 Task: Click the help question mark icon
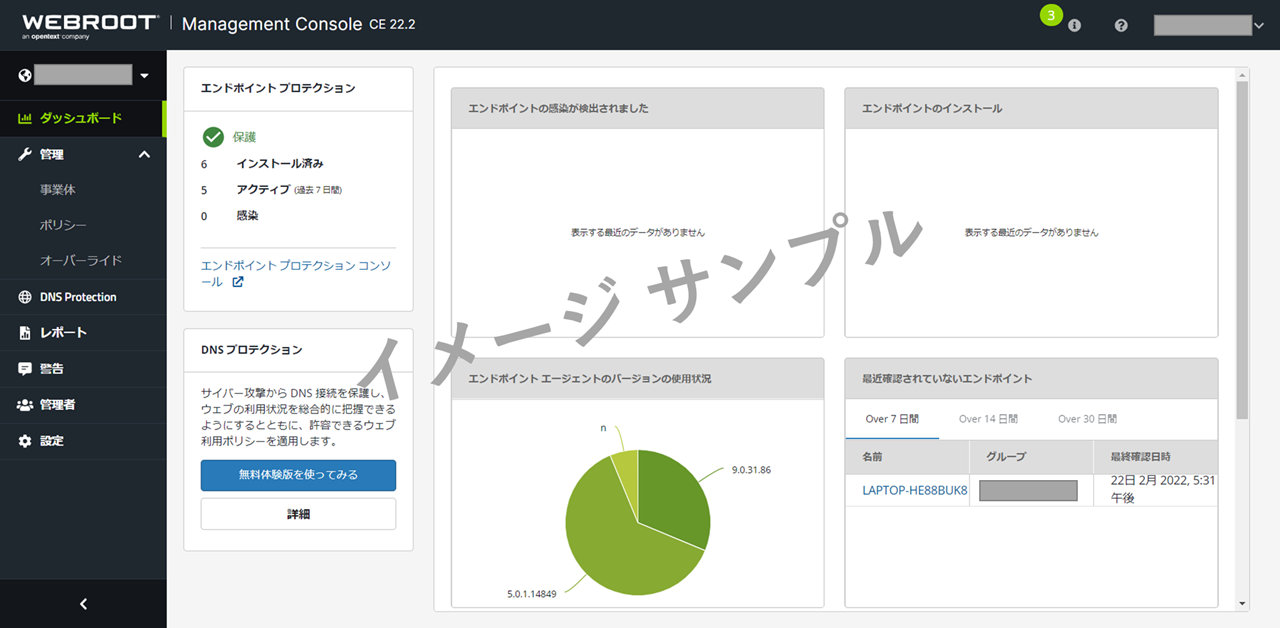[1121, 25]
